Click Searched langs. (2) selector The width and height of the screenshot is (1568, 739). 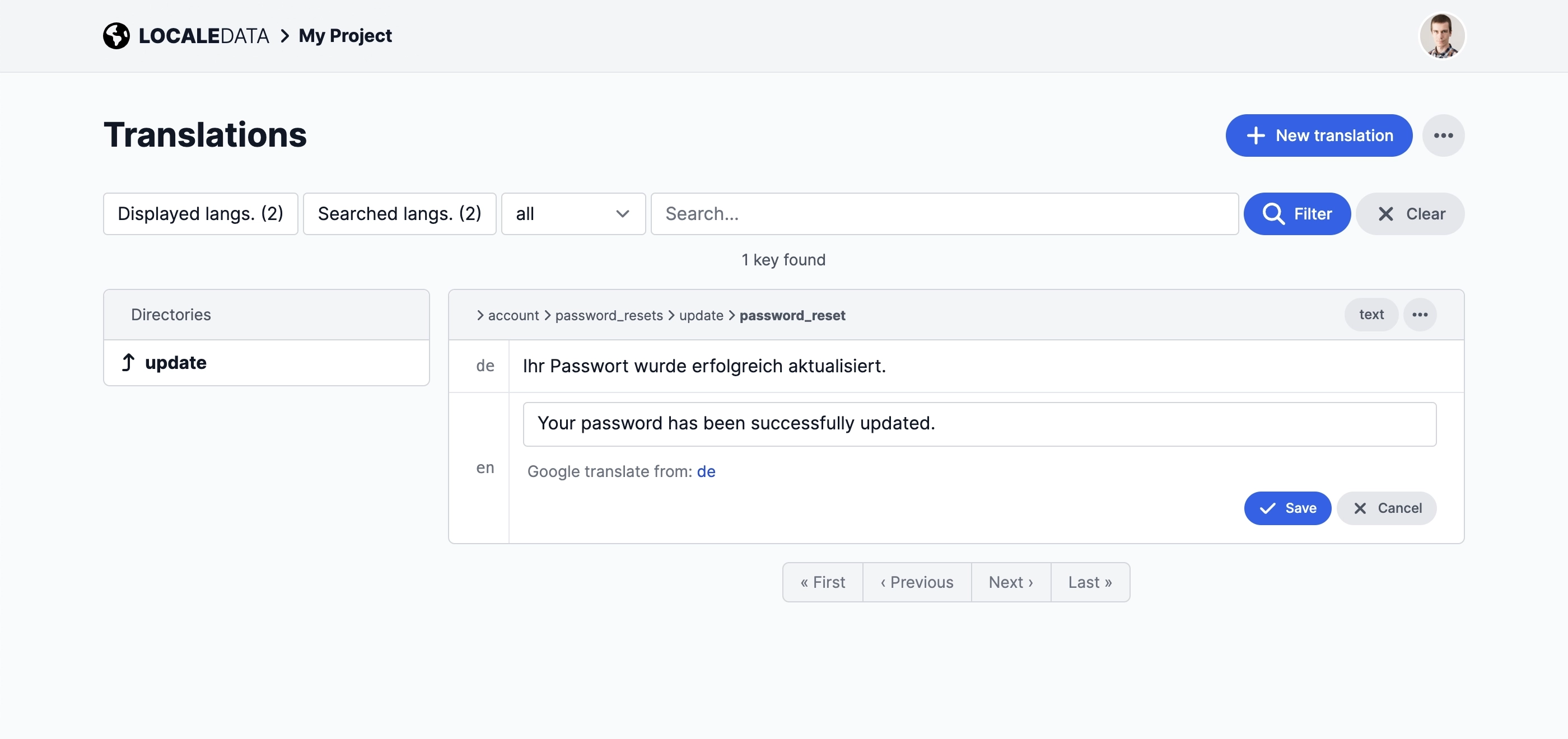tap(399, 213)
